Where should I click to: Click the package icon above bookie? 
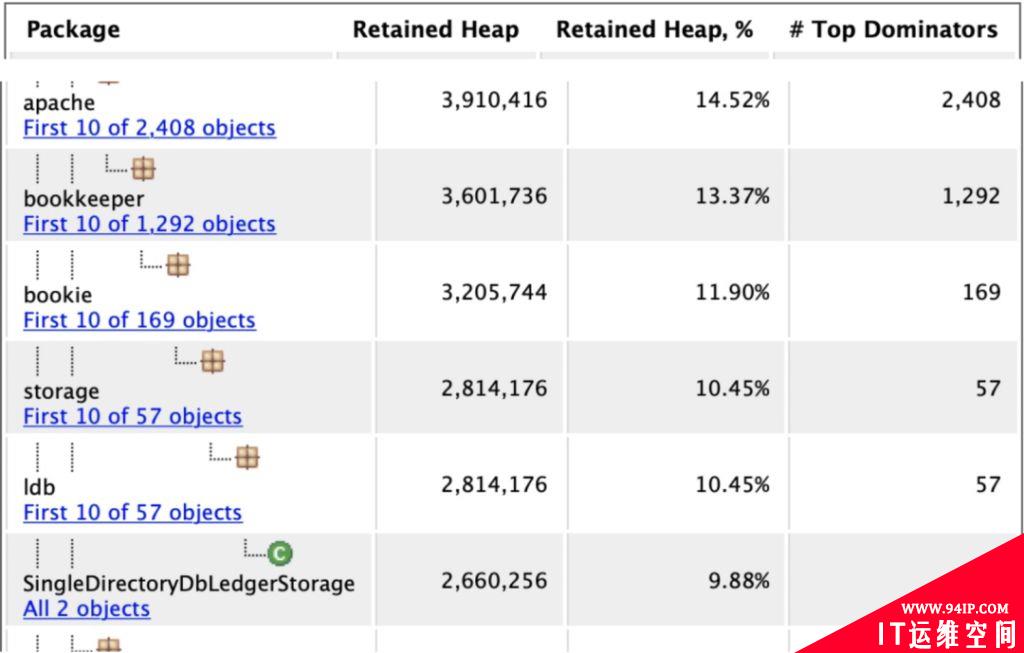point(178,265)
